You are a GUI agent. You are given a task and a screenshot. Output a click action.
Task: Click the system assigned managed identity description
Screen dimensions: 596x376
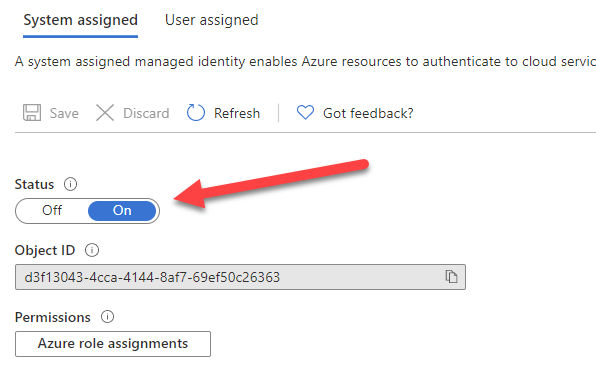(x=305, y=62)
